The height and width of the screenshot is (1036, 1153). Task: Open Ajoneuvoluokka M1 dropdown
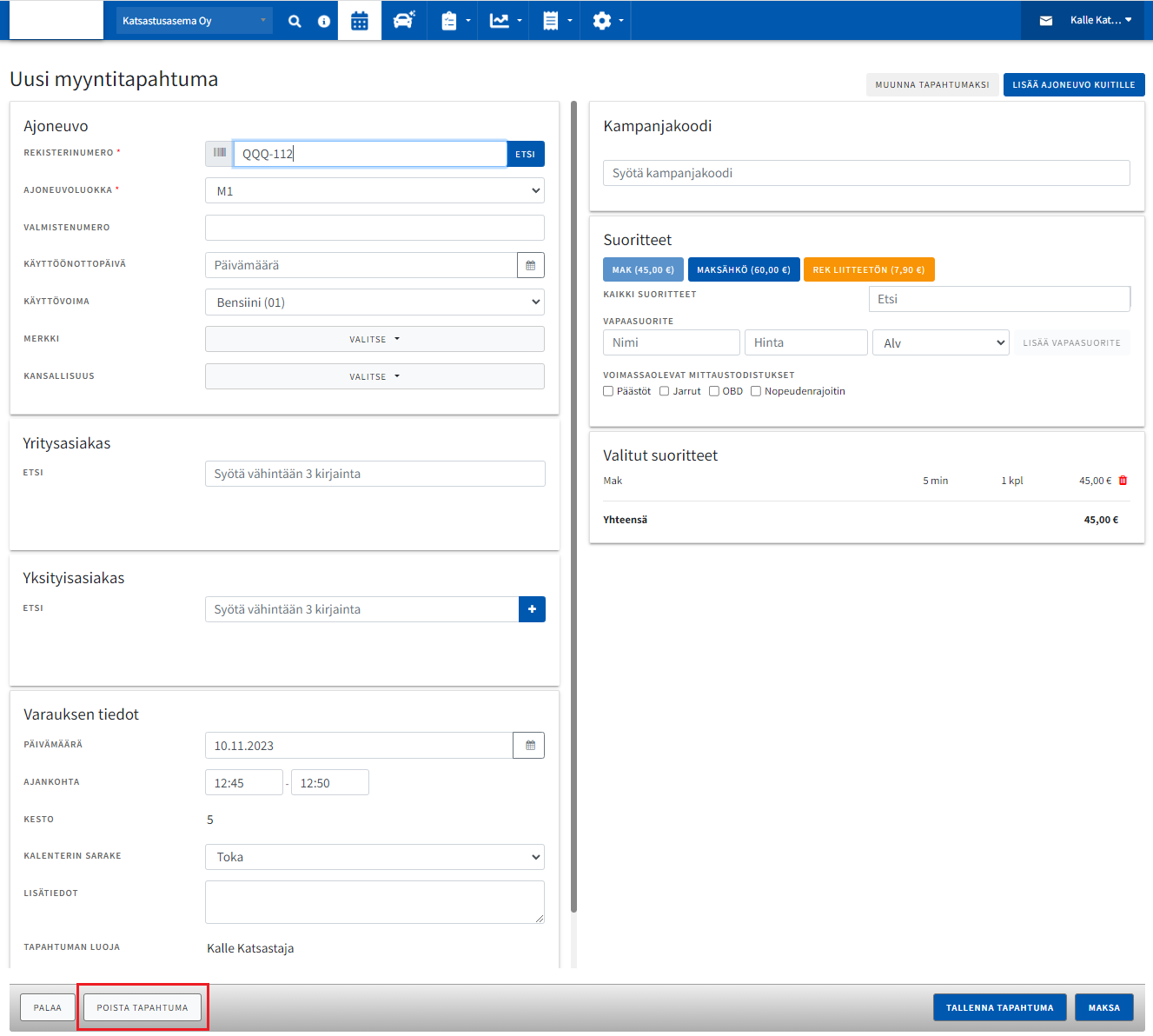click(374, 190)
